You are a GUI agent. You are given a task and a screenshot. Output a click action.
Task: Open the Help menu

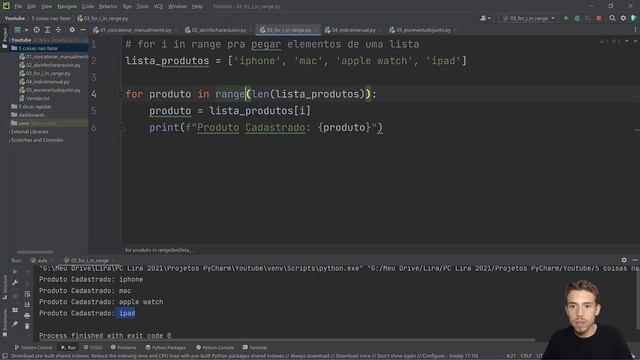click(x=197, y=7)
